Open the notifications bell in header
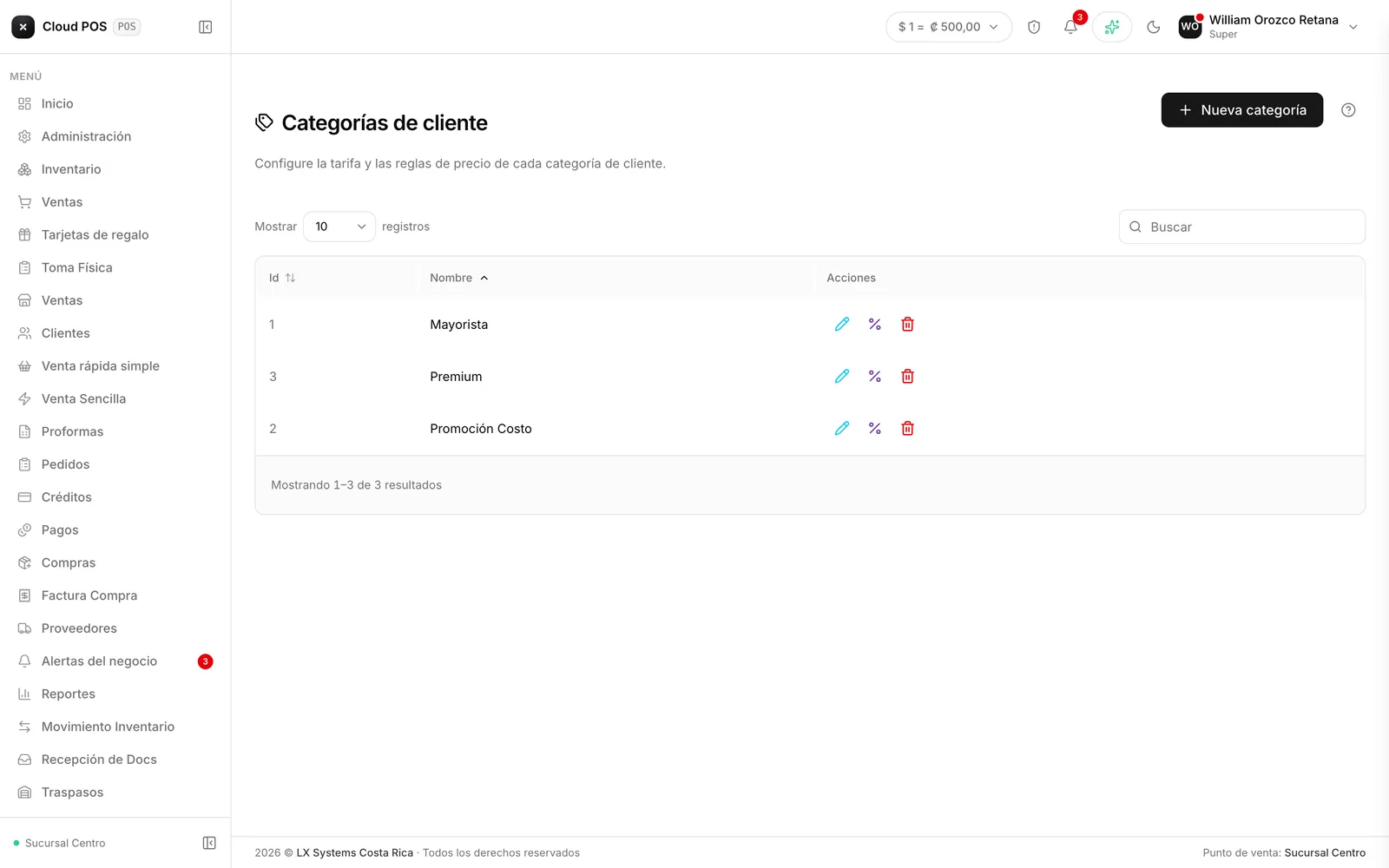This screenshot has height=868, width=1389. pos(1070,27)
